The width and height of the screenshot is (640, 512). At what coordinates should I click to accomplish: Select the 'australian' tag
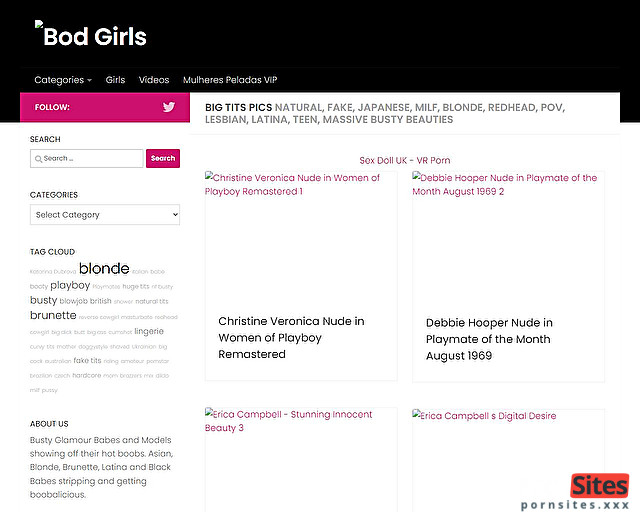point(58,361)
